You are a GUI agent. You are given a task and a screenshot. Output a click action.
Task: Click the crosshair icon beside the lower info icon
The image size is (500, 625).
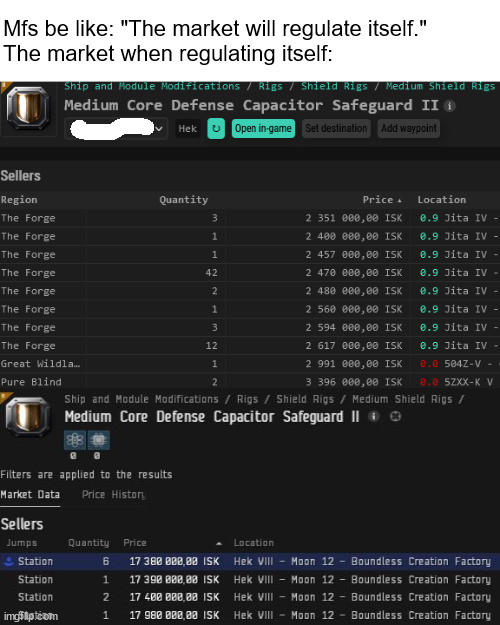[x=395, y=417]
